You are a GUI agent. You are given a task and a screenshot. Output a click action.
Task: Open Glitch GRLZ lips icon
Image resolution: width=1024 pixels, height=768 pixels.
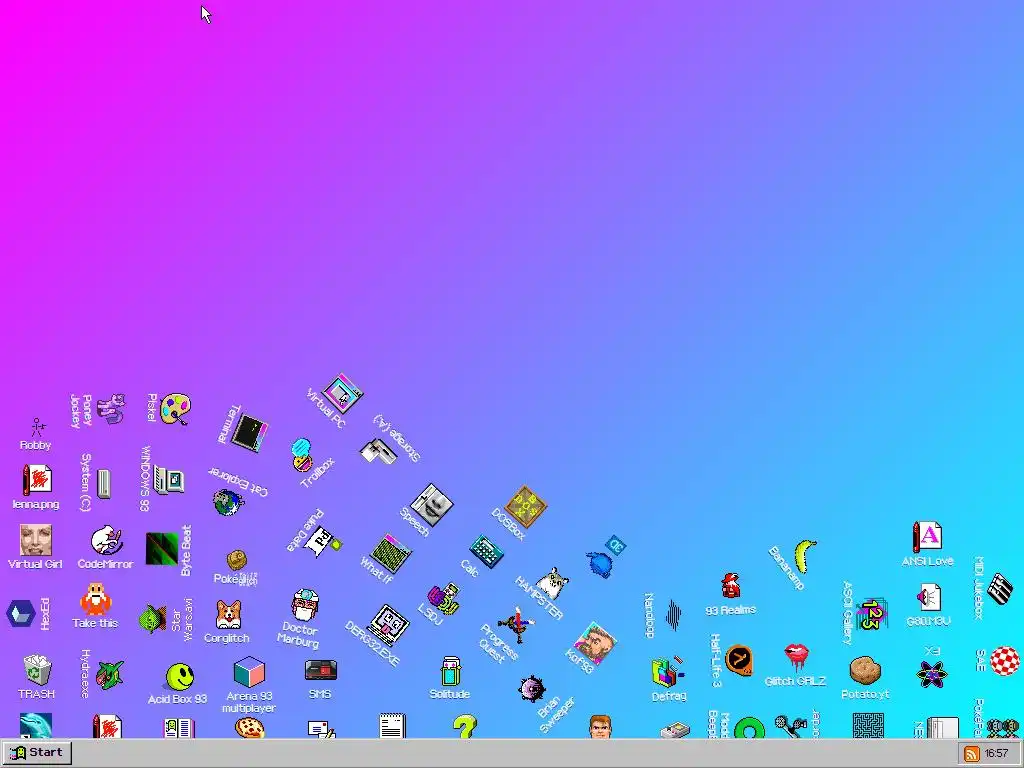pyautogui.click(x=797, y=656)
